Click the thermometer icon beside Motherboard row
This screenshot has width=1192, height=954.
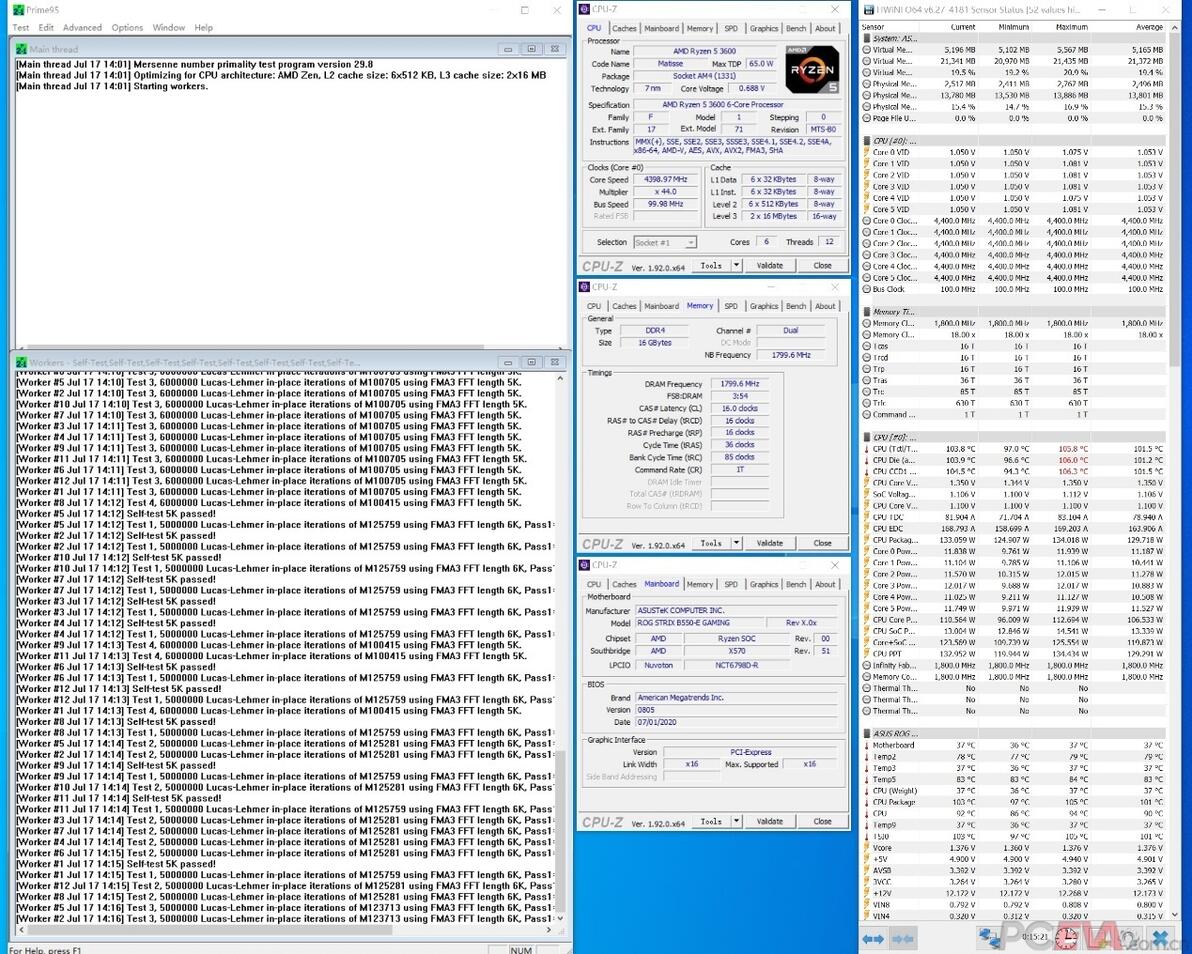point(867,745)
